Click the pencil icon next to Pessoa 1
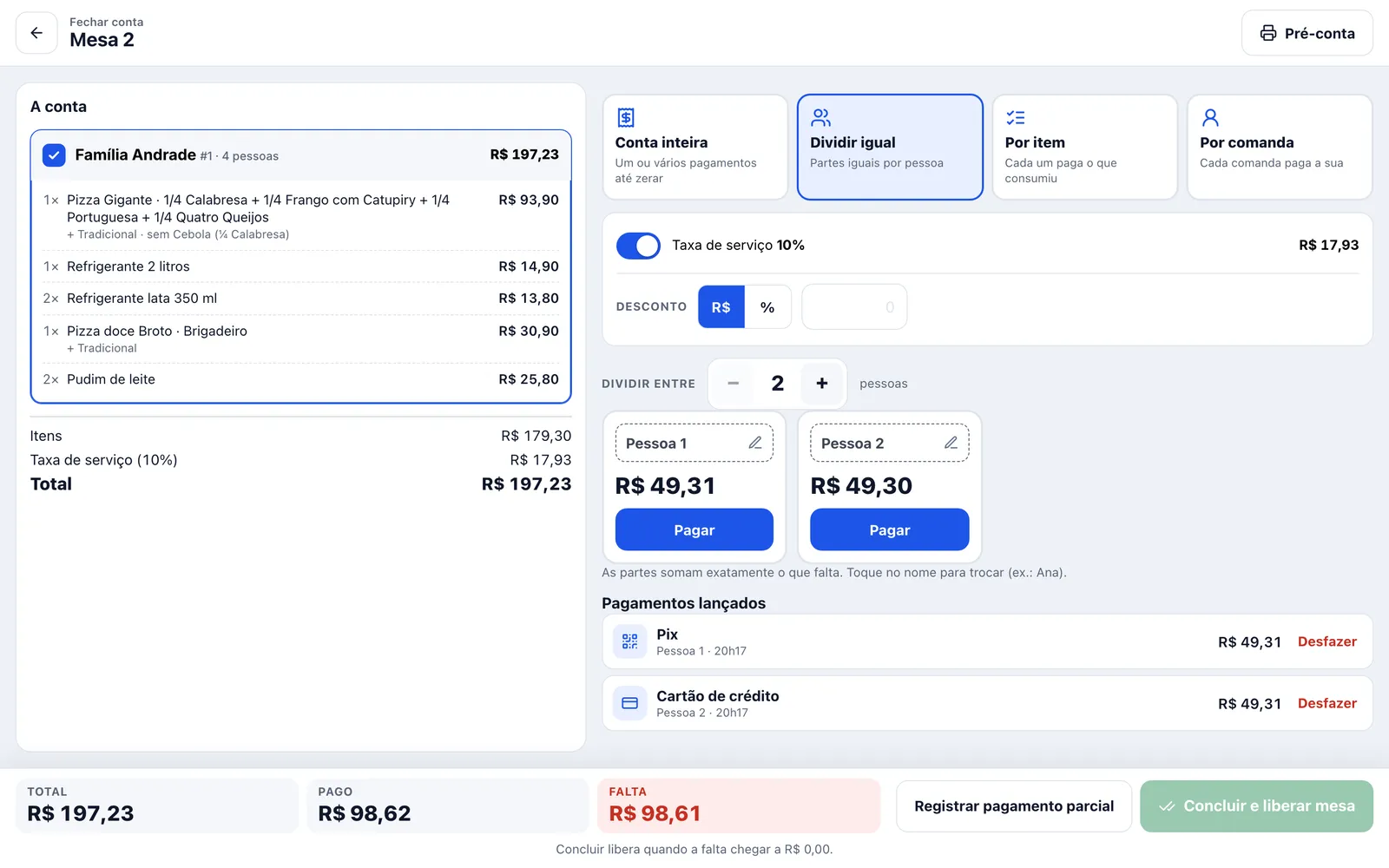The image size is (1389, 868). tap(755, 443)
